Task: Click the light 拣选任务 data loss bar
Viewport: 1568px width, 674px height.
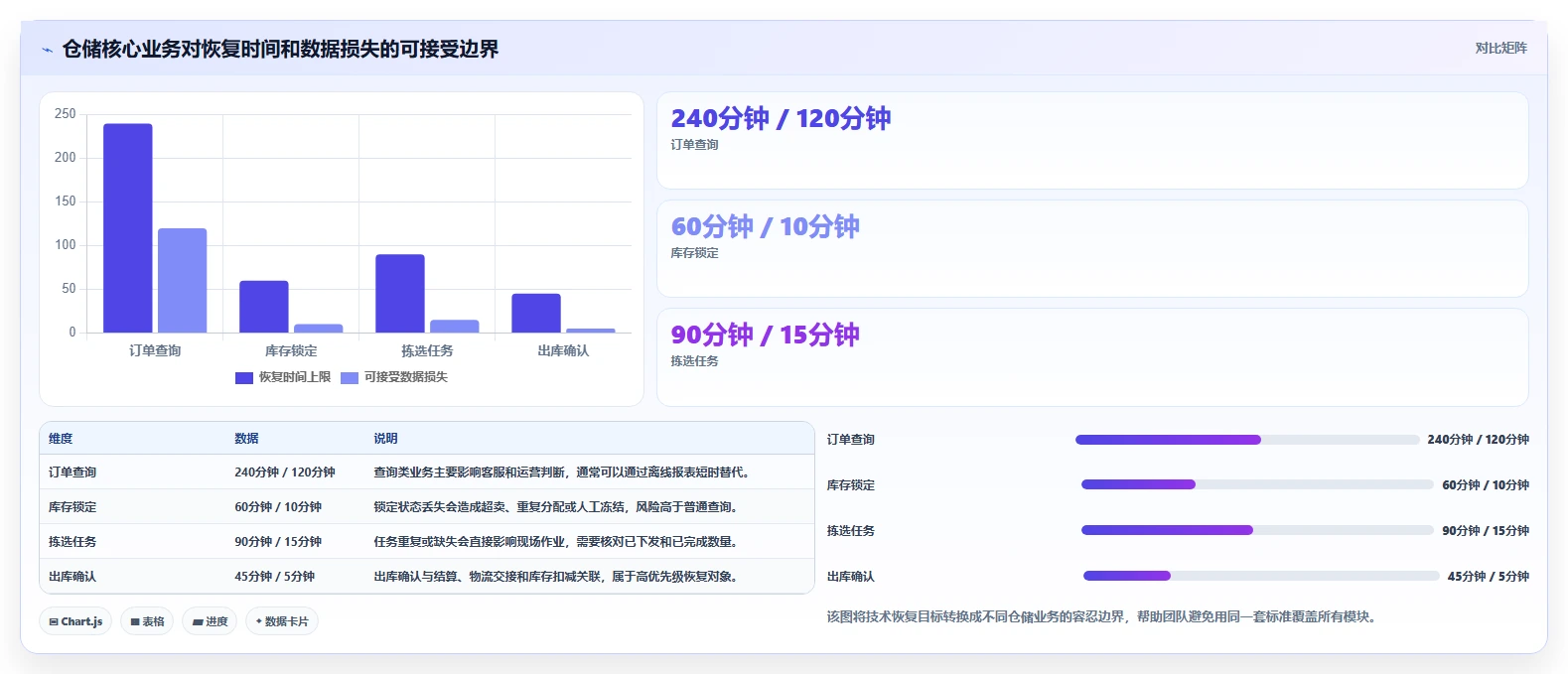Action: pos(455,327)
